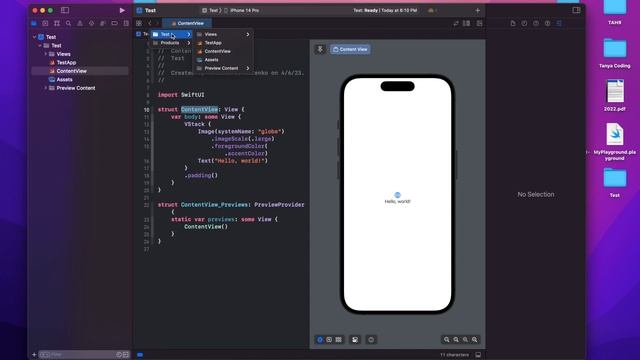Open the Accessibility inspector tab
Image resolution: width=640 pixels, height=360 pixels.
tap(547, 24)
